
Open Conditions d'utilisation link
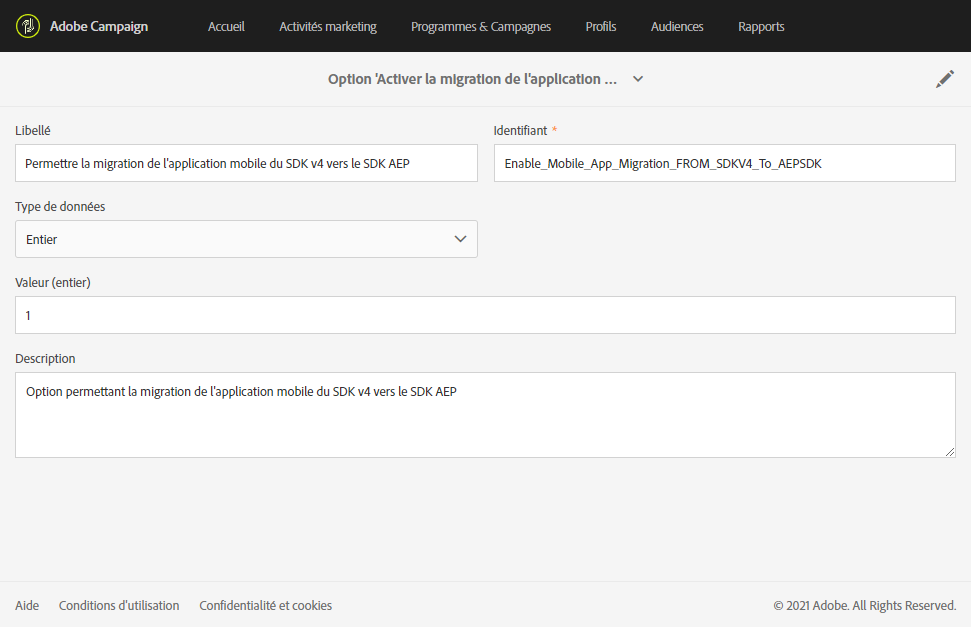[x=119, y=605]
